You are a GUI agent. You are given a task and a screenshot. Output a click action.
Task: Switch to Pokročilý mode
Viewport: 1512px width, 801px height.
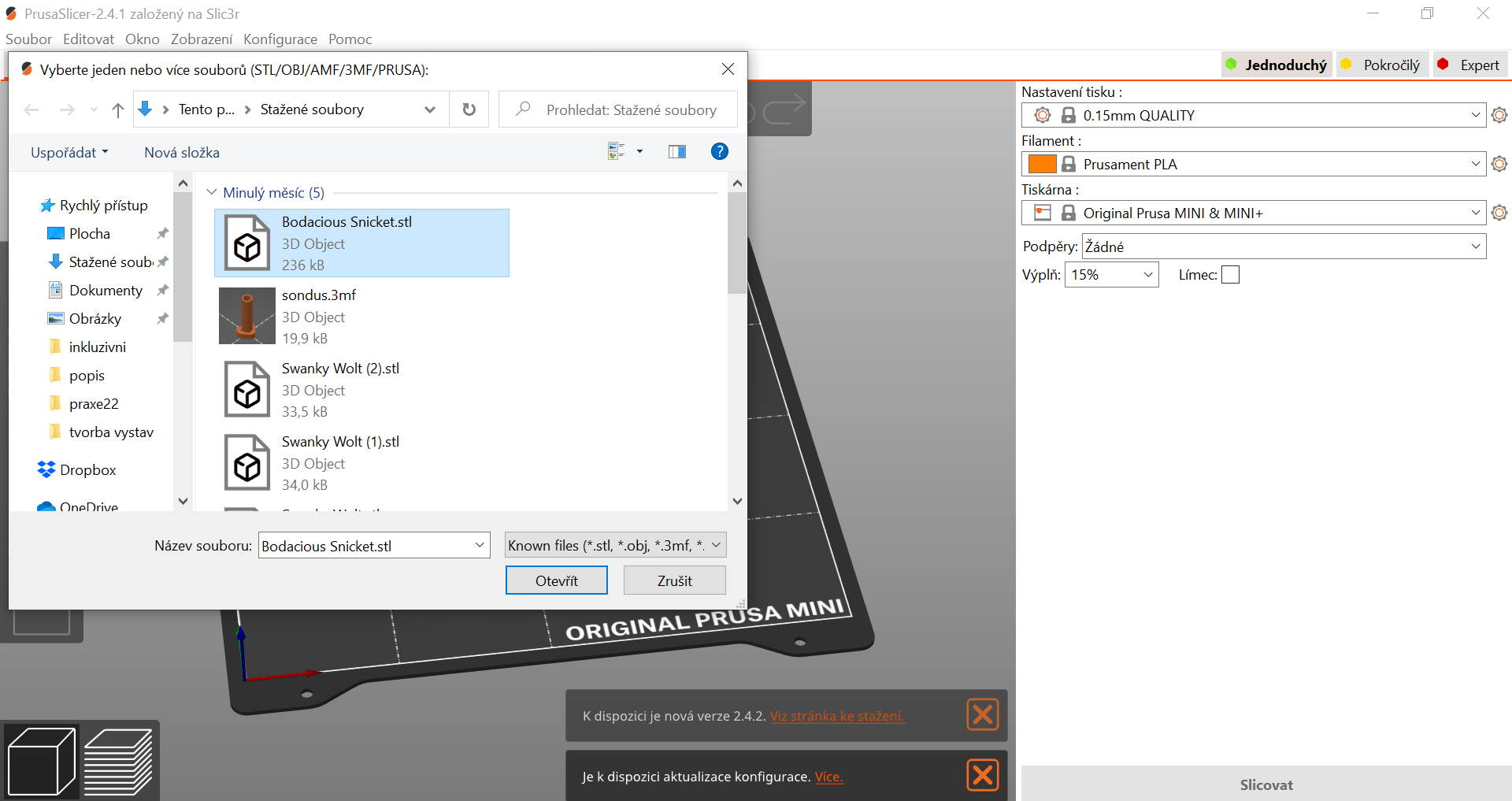[x=1382, y=65]
